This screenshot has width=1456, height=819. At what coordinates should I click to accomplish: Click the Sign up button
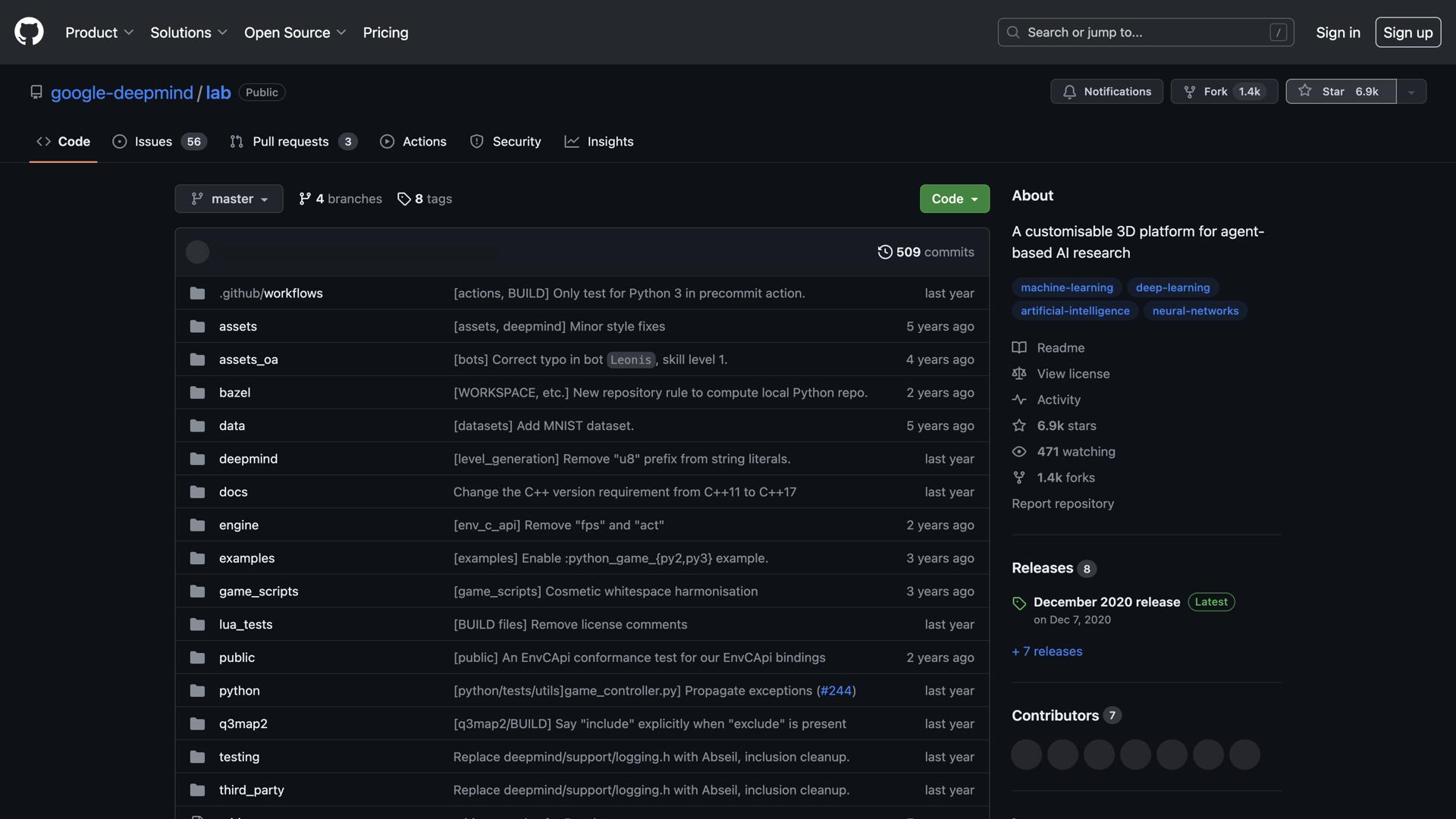click(x=1407, y=32)
